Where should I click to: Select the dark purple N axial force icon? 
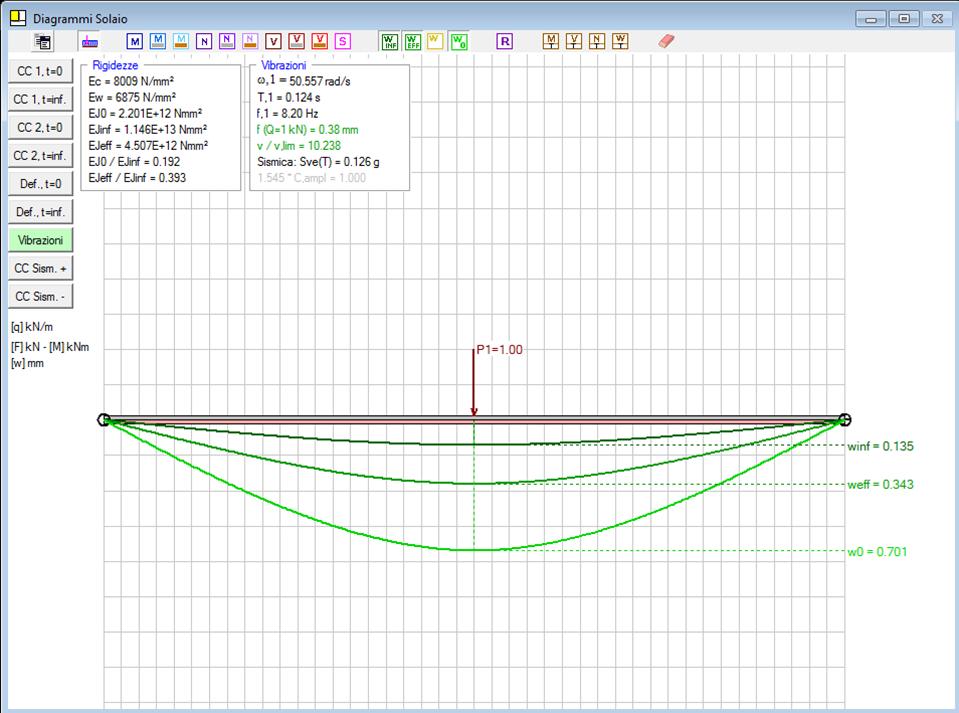pyautogui.click(x=204, y=41)
